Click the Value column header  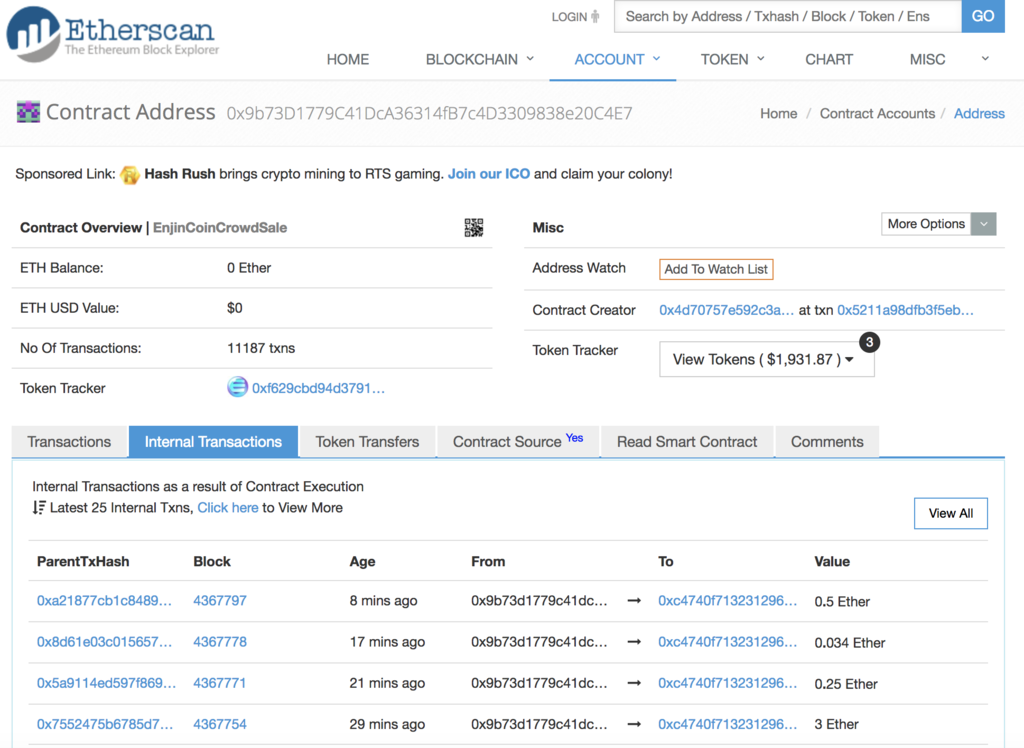(x=832, y=561)
